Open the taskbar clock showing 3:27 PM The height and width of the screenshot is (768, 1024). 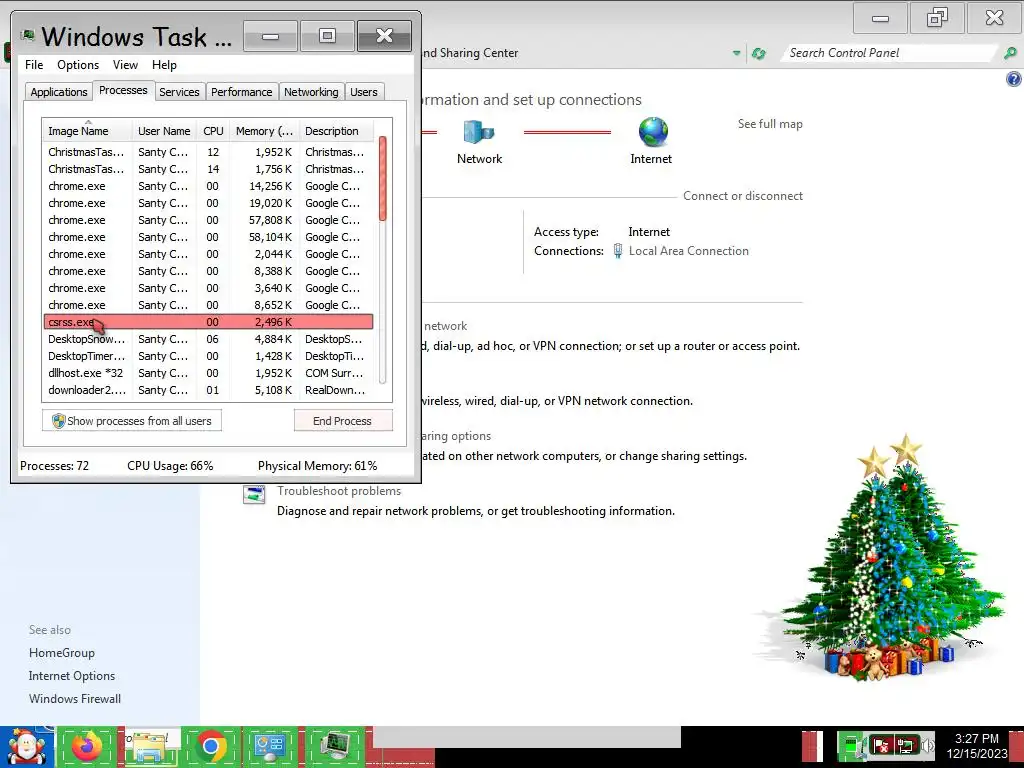click(x=976, y=746)
